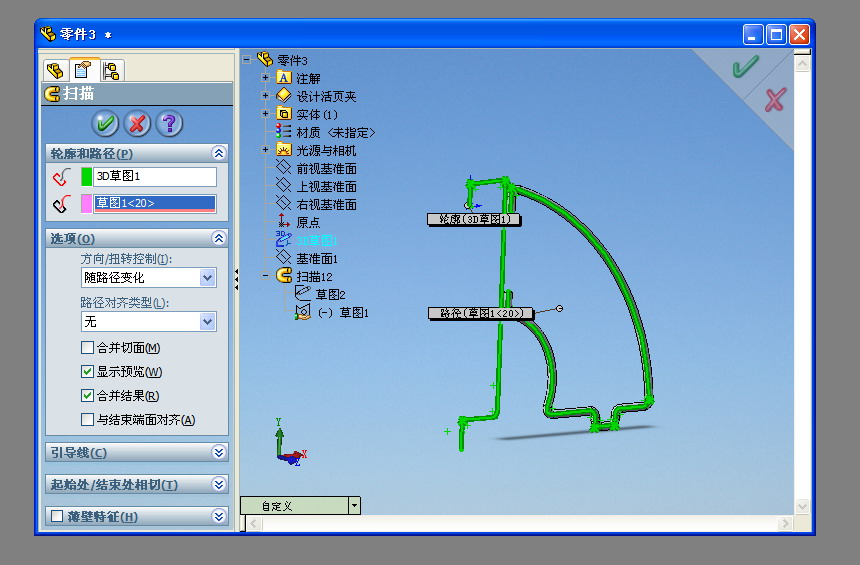
Task: Open the 路径对齐类型 dropdown
Action: tap(207, 321)
